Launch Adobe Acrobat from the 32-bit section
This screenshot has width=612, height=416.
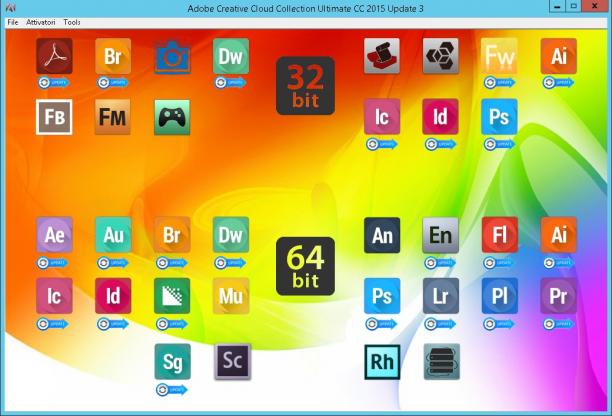(x=54, y=56)
